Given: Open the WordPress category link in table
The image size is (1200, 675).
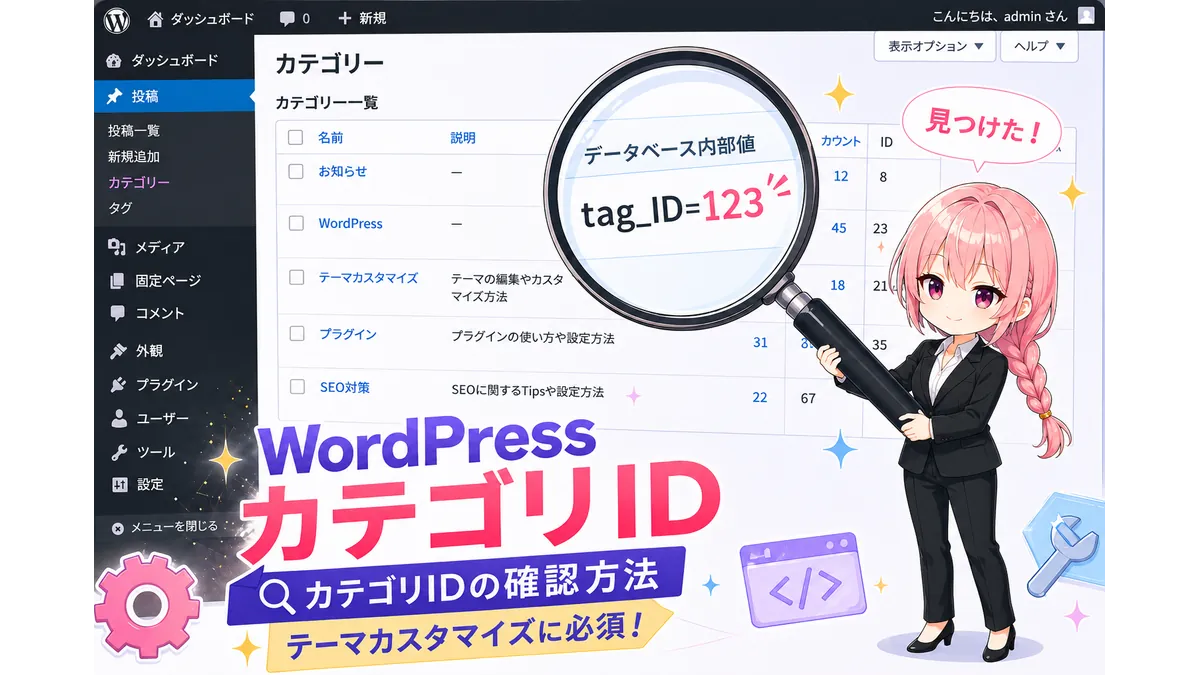Looking at the screenshot, I should click(x=350, y=223).
